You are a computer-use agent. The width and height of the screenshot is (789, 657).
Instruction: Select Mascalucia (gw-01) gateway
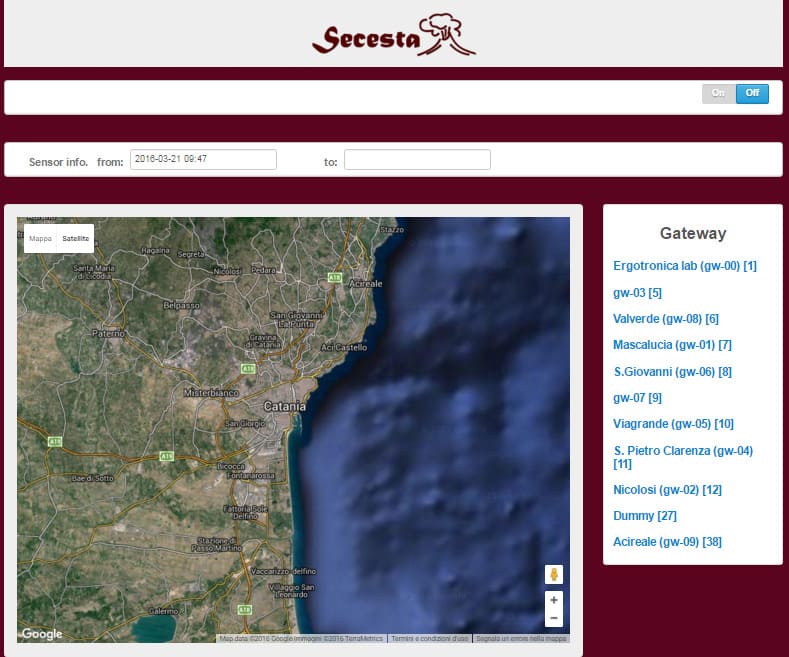tap(672, 345)
